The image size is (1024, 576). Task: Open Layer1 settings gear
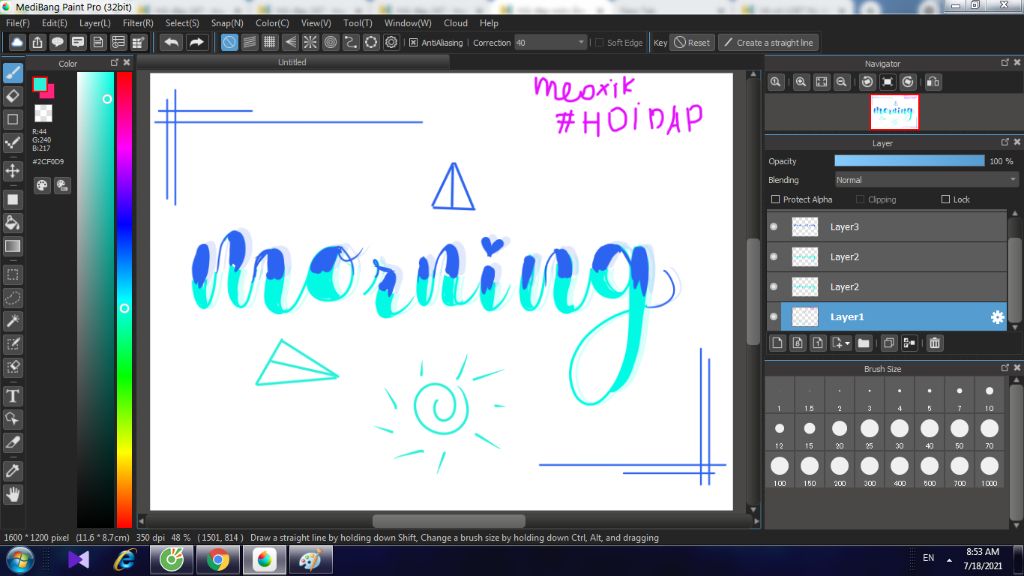click(997, 317)
